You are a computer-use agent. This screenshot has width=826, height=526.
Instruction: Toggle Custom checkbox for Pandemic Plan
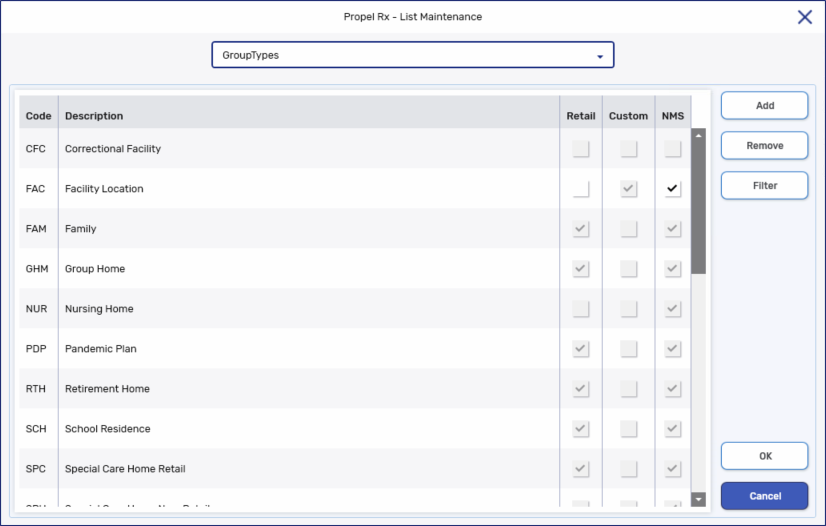point(628,349)
